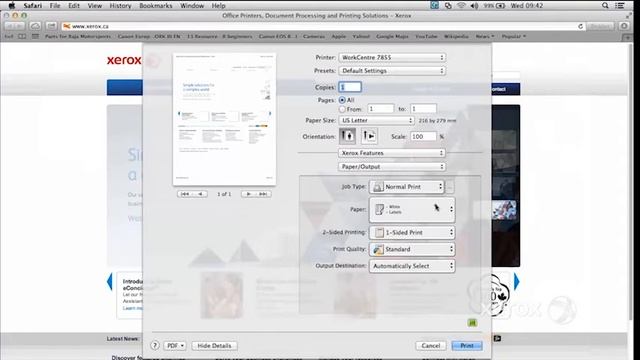Open the Printer dropdown WorkCentre 7855

(392, 58)
